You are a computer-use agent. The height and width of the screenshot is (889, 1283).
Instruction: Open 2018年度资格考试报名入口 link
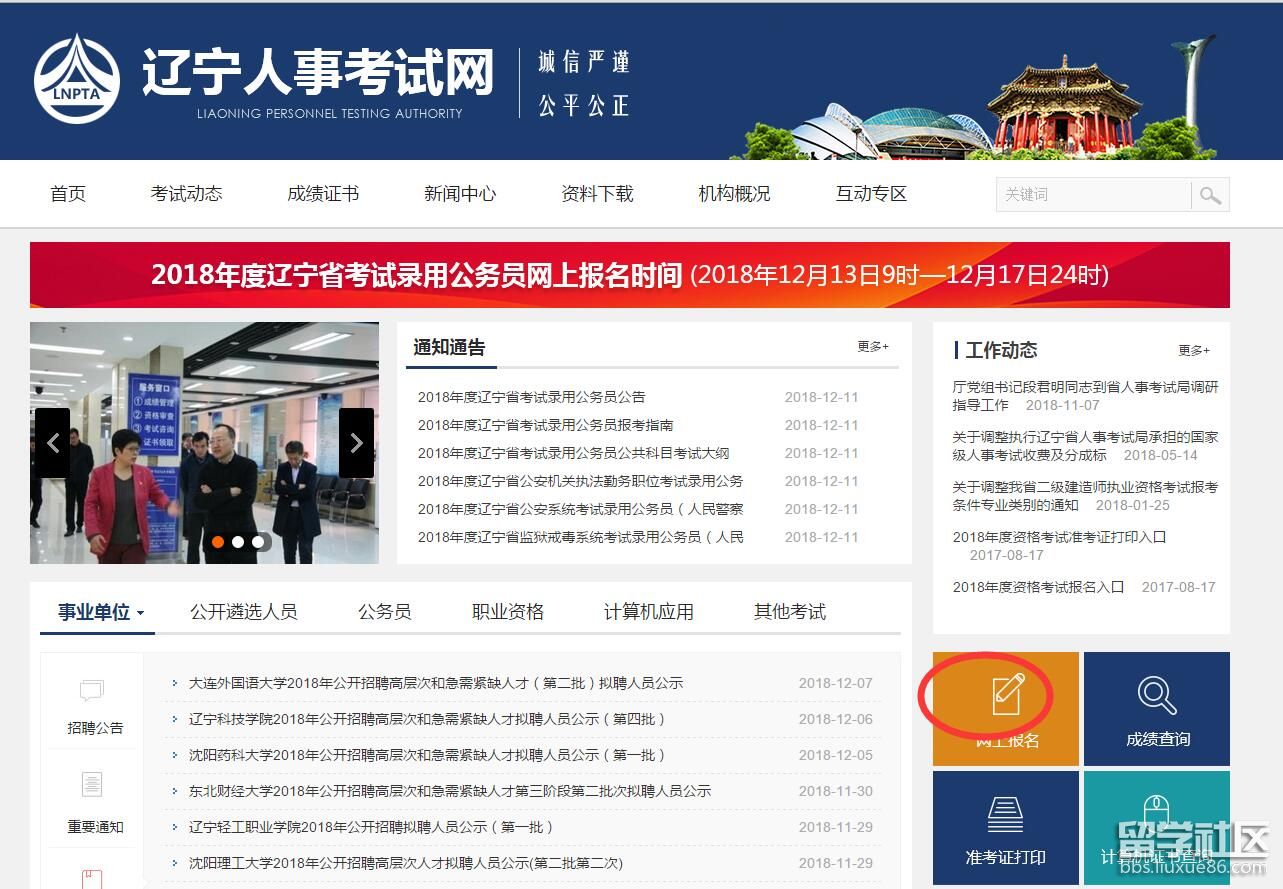point(1038,587)
